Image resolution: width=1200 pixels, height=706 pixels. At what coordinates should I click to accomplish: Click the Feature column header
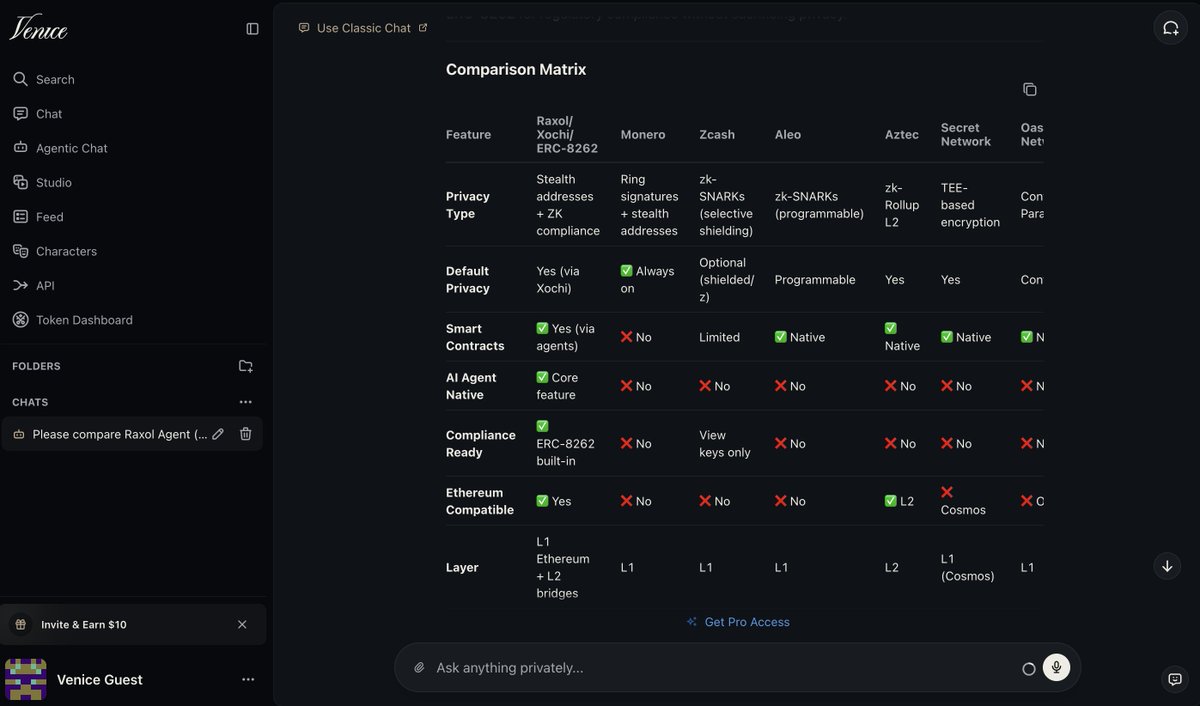click(468, 134)
